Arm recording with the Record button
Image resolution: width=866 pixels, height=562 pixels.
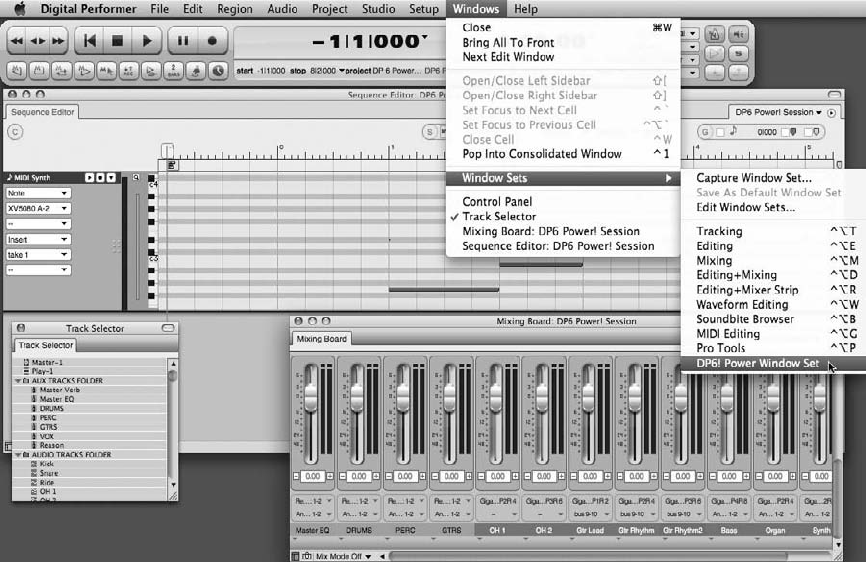pyautogui.click(x=212, y=40)
